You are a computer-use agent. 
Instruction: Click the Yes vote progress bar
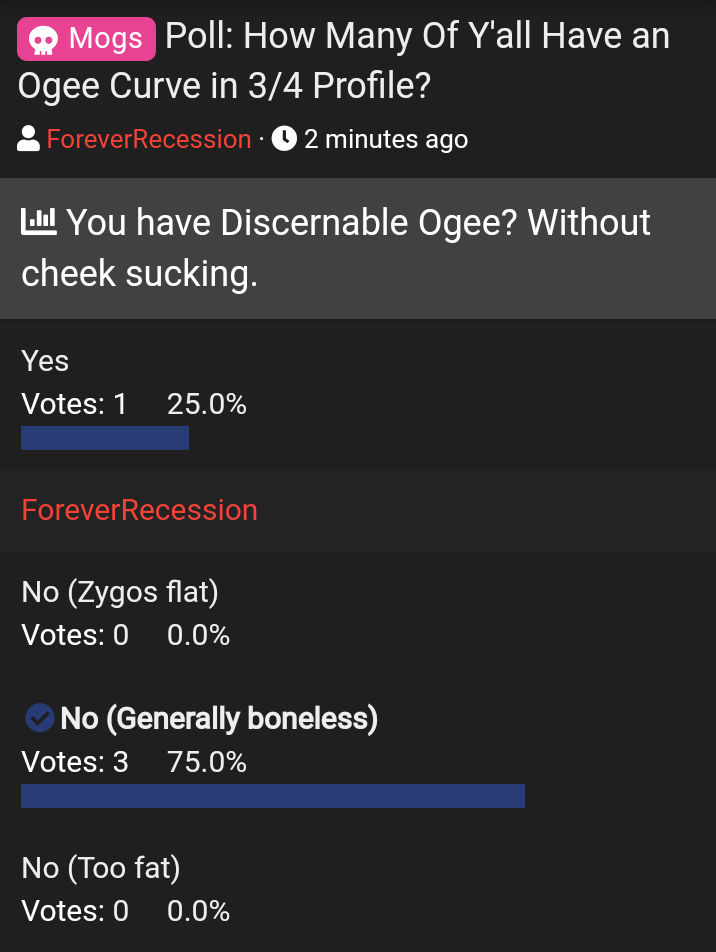click(105, 438)
